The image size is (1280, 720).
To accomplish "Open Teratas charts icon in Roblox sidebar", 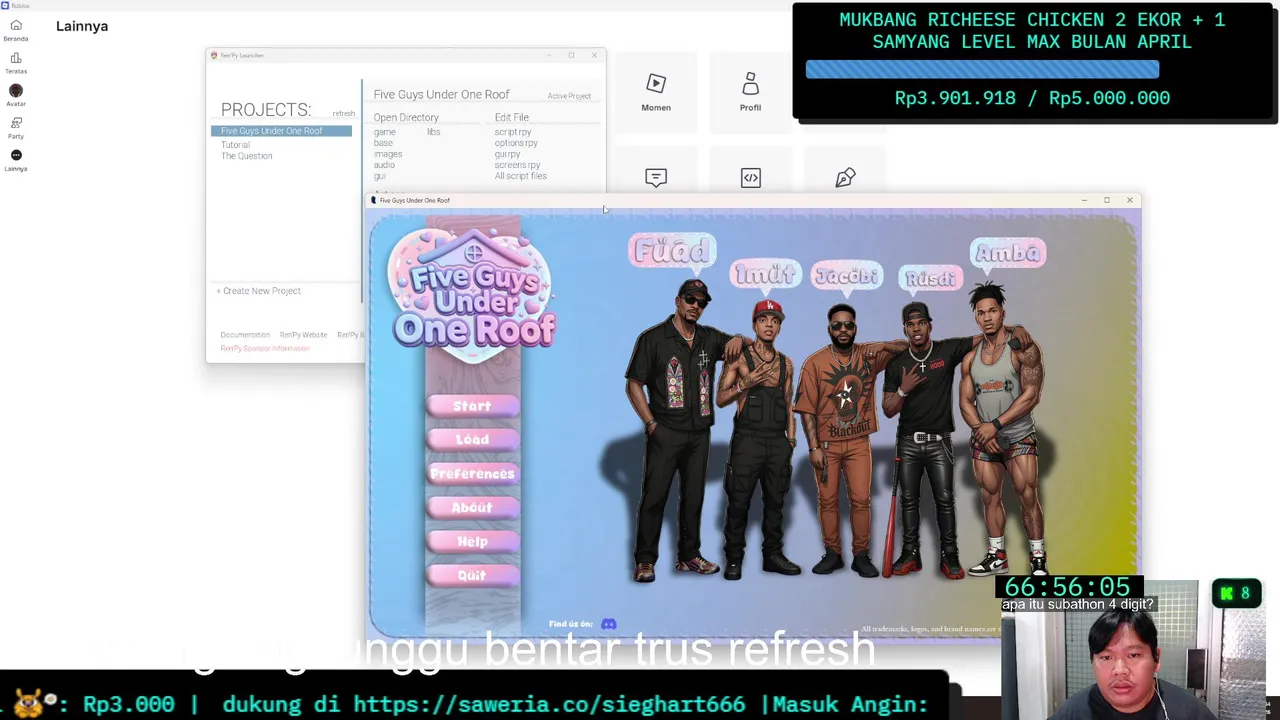I will (x=16, y=59).
